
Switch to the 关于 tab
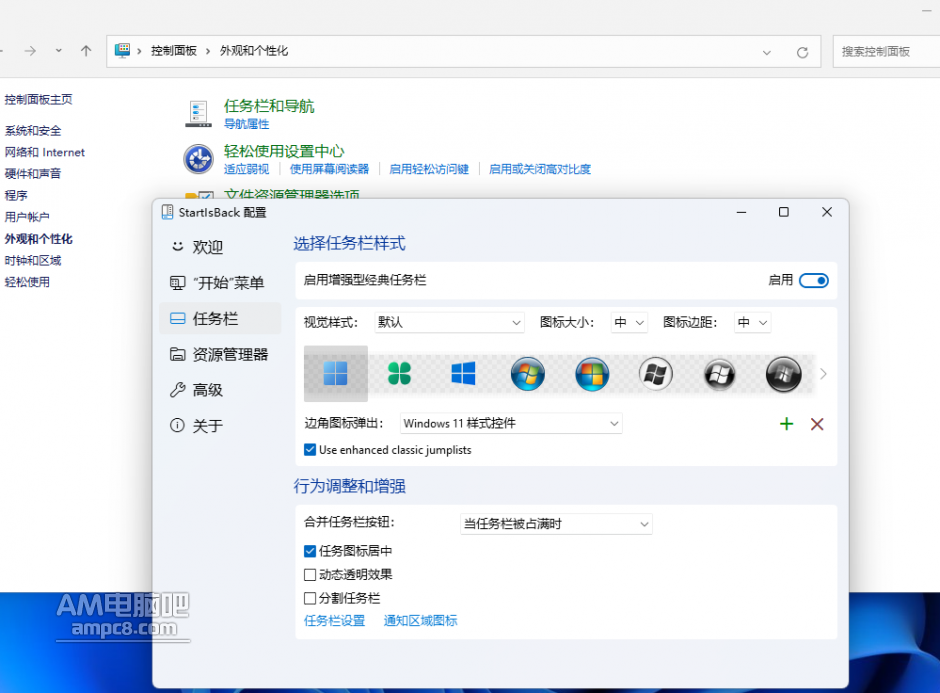click(x=220, y=426)
